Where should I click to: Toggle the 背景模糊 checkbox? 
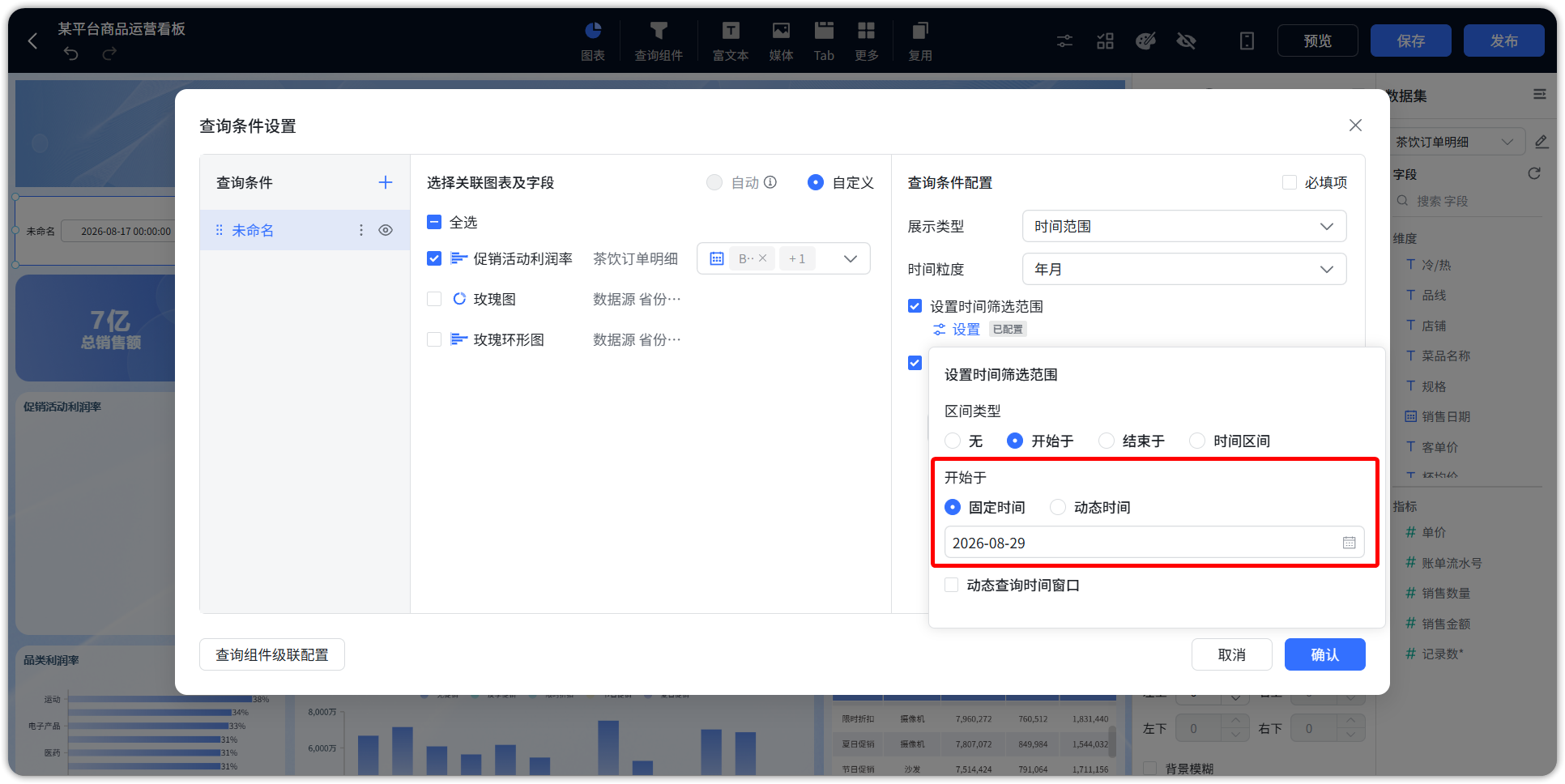[1150, 769]
